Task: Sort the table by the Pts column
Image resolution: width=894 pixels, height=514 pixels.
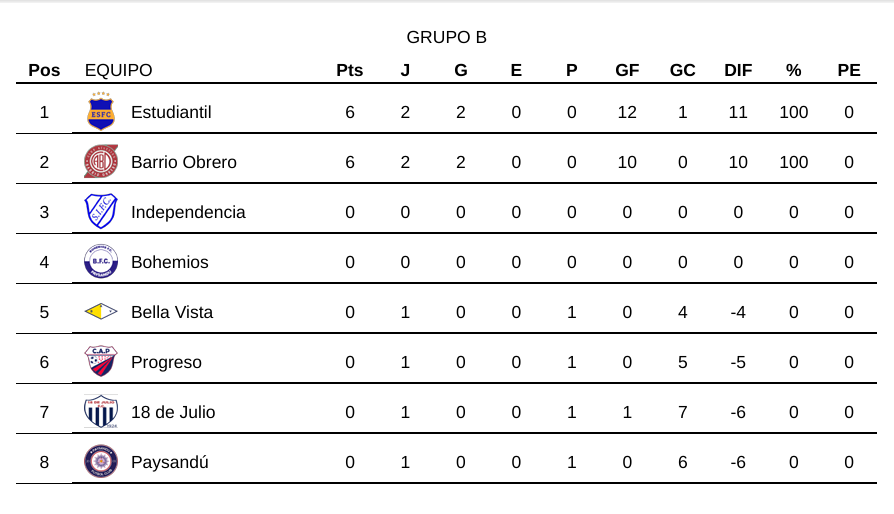Action: point(350,70)
